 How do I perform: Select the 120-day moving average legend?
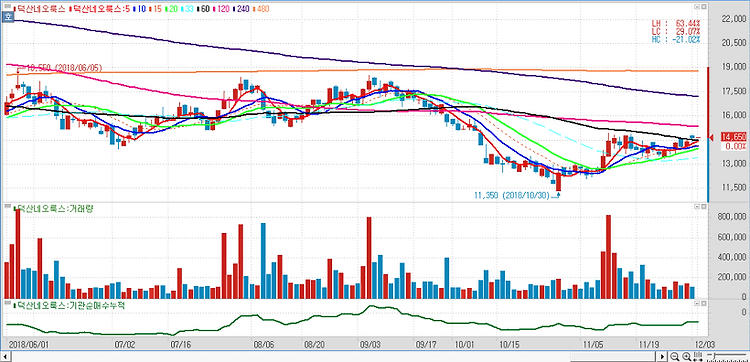[221, 9]
